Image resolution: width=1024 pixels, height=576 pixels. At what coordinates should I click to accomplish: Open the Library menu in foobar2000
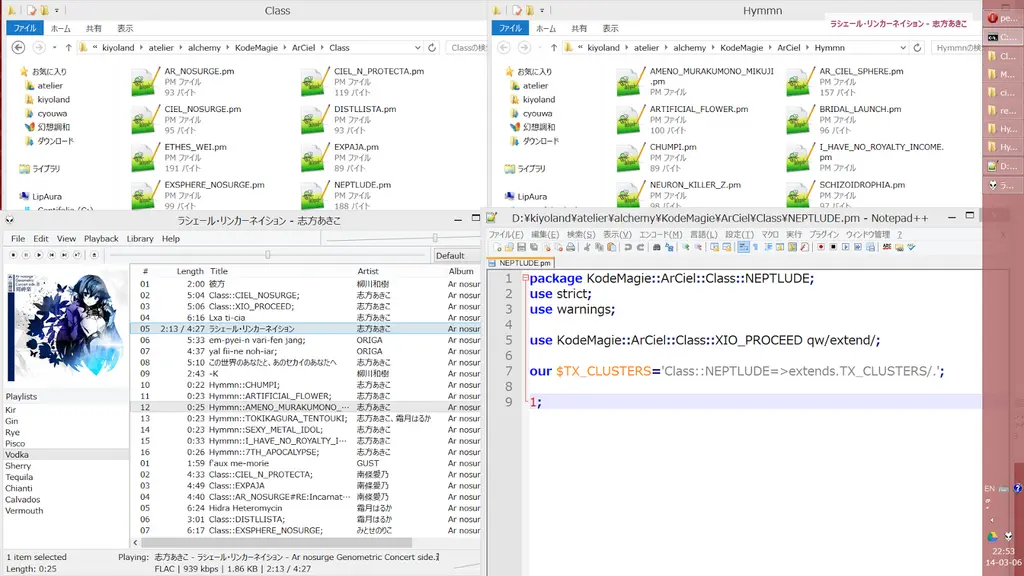[140, 238]
